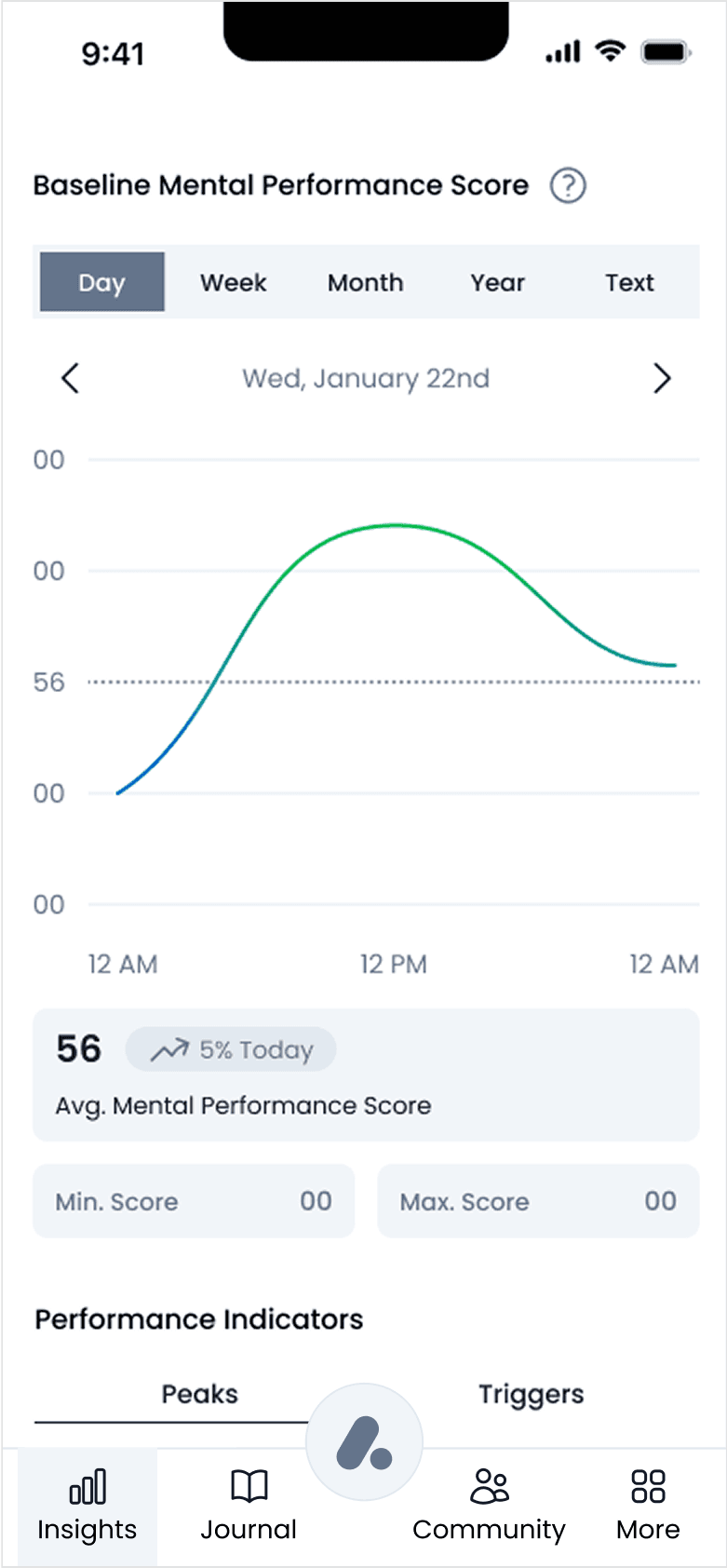Screen dimensions: 727x1568
Task: Tap the center floating logo button
Action: tap(365, 1441)
